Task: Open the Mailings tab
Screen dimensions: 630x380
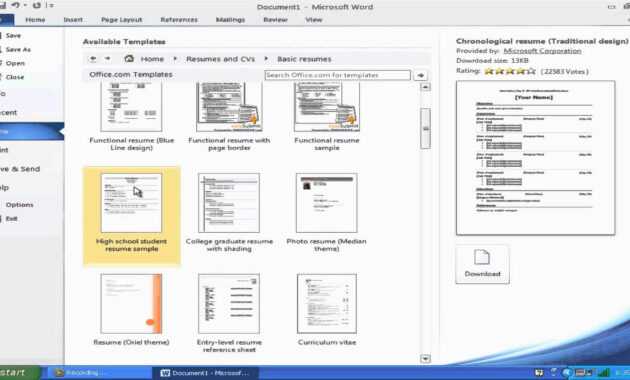Action: [230, 20]
